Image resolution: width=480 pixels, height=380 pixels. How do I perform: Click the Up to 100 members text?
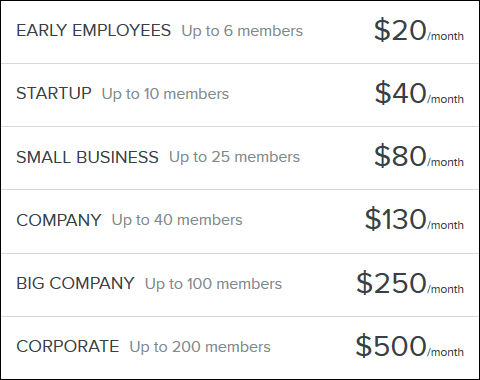(x=213, y=284)
